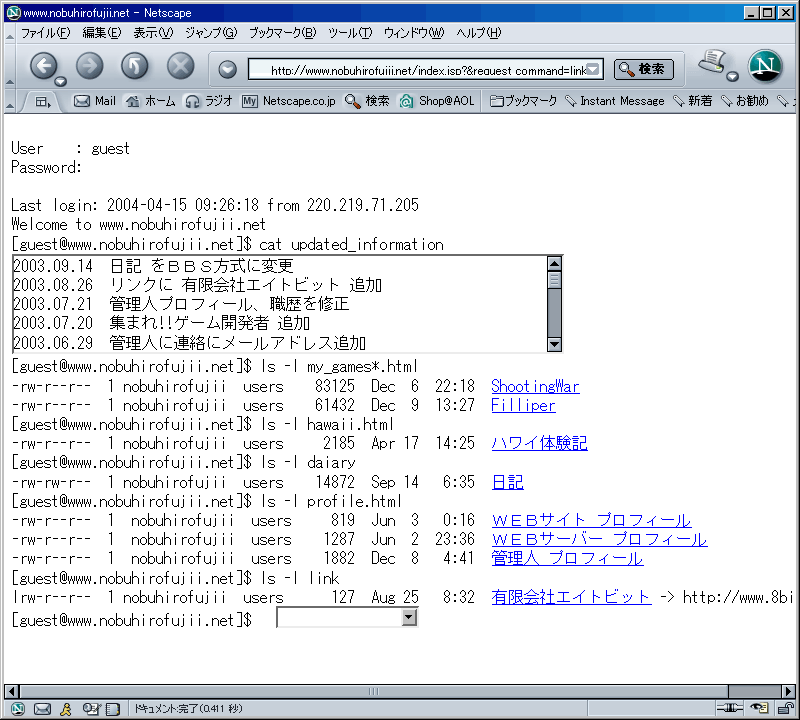800x720 pixels.
Task: Click the horizontal scrollbar thumb
Action: (373, 691)
